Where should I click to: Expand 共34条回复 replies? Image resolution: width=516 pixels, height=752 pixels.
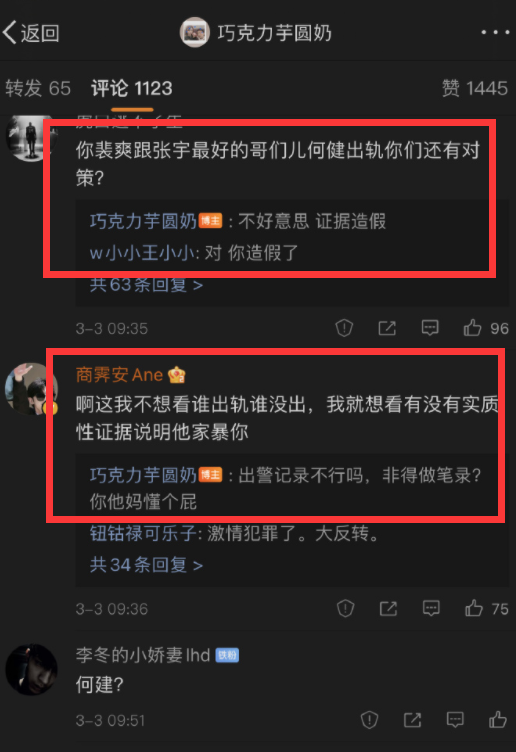click(x=146, y=565)
